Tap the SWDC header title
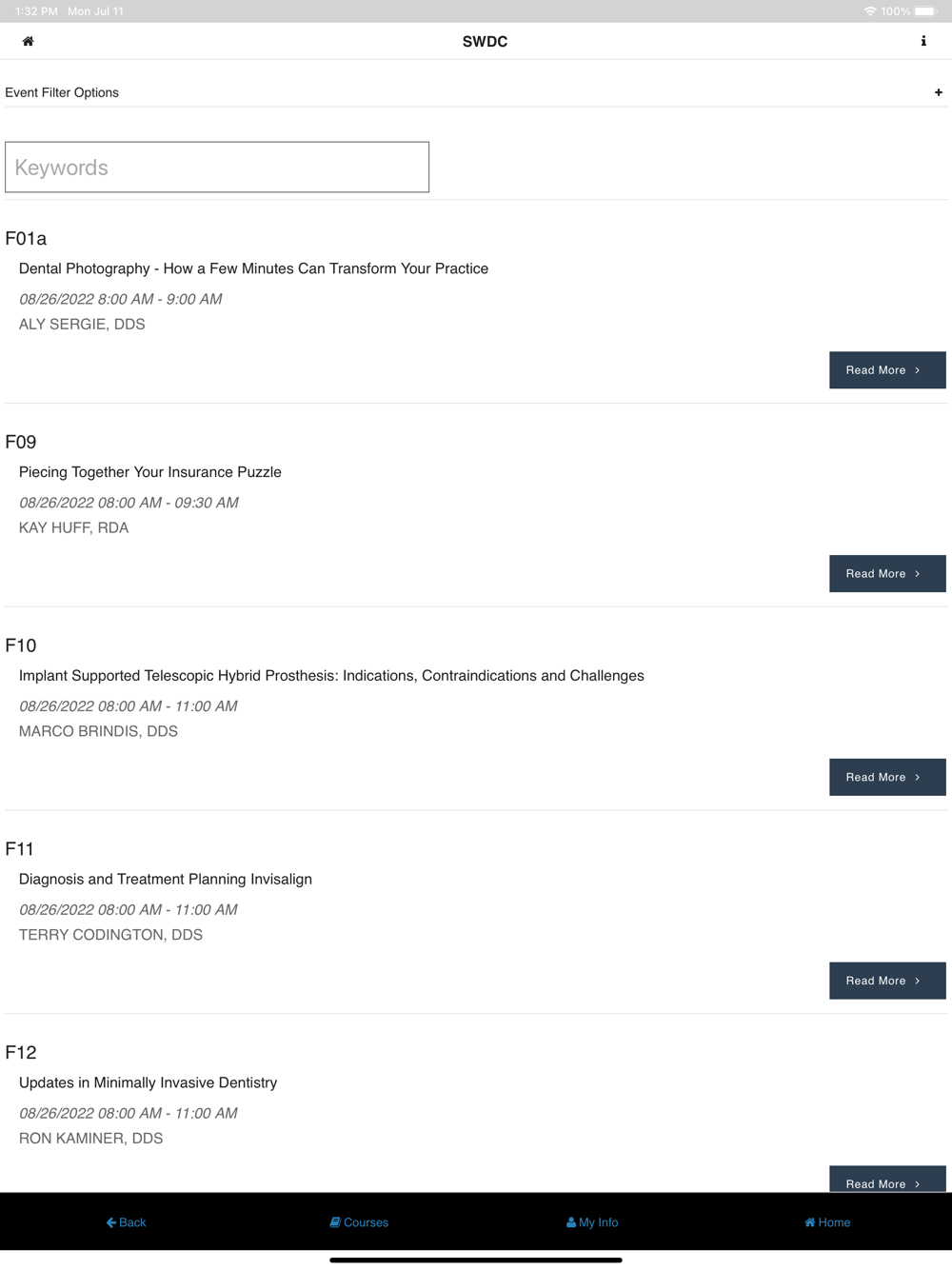The image size is (952, 1270). [x=485, y=42]
